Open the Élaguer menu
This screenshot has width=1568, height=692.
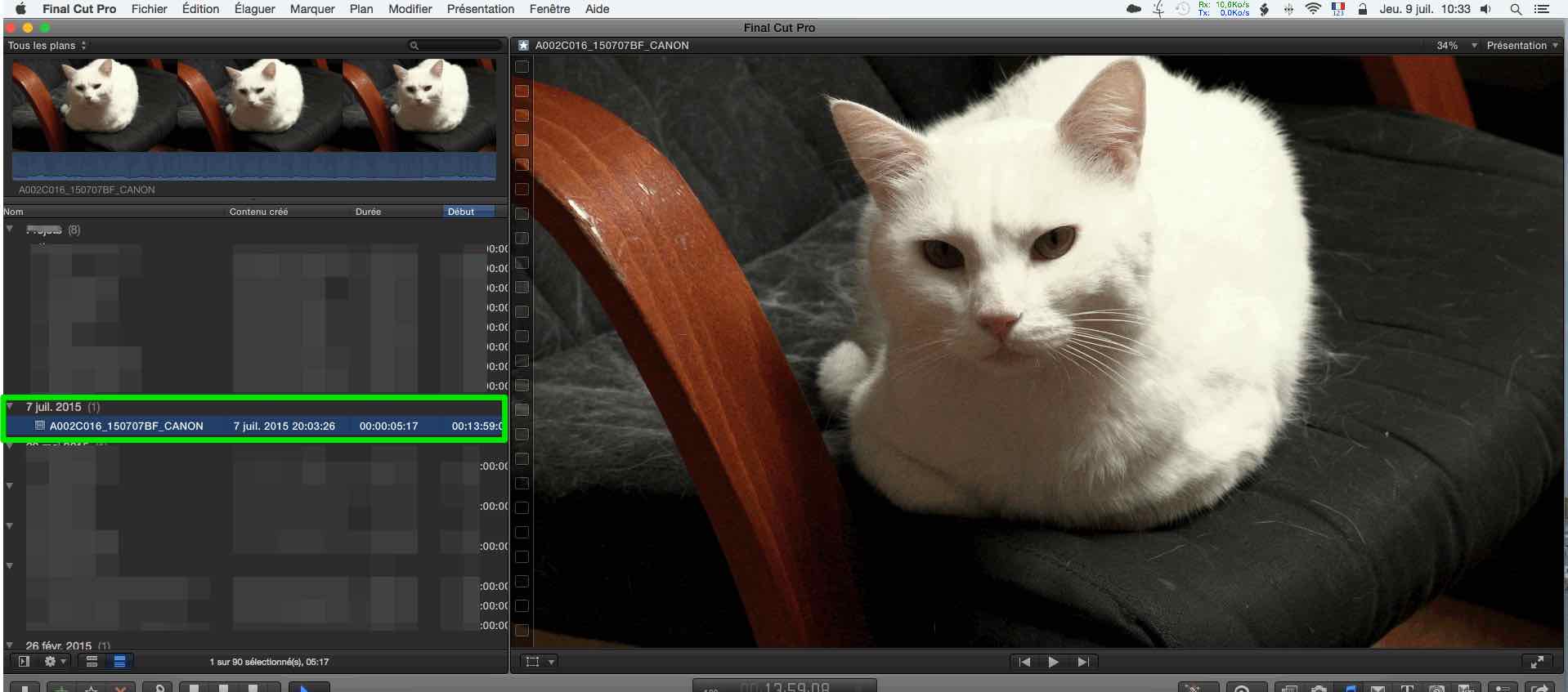pyautogui.click(x=255, y=9)
